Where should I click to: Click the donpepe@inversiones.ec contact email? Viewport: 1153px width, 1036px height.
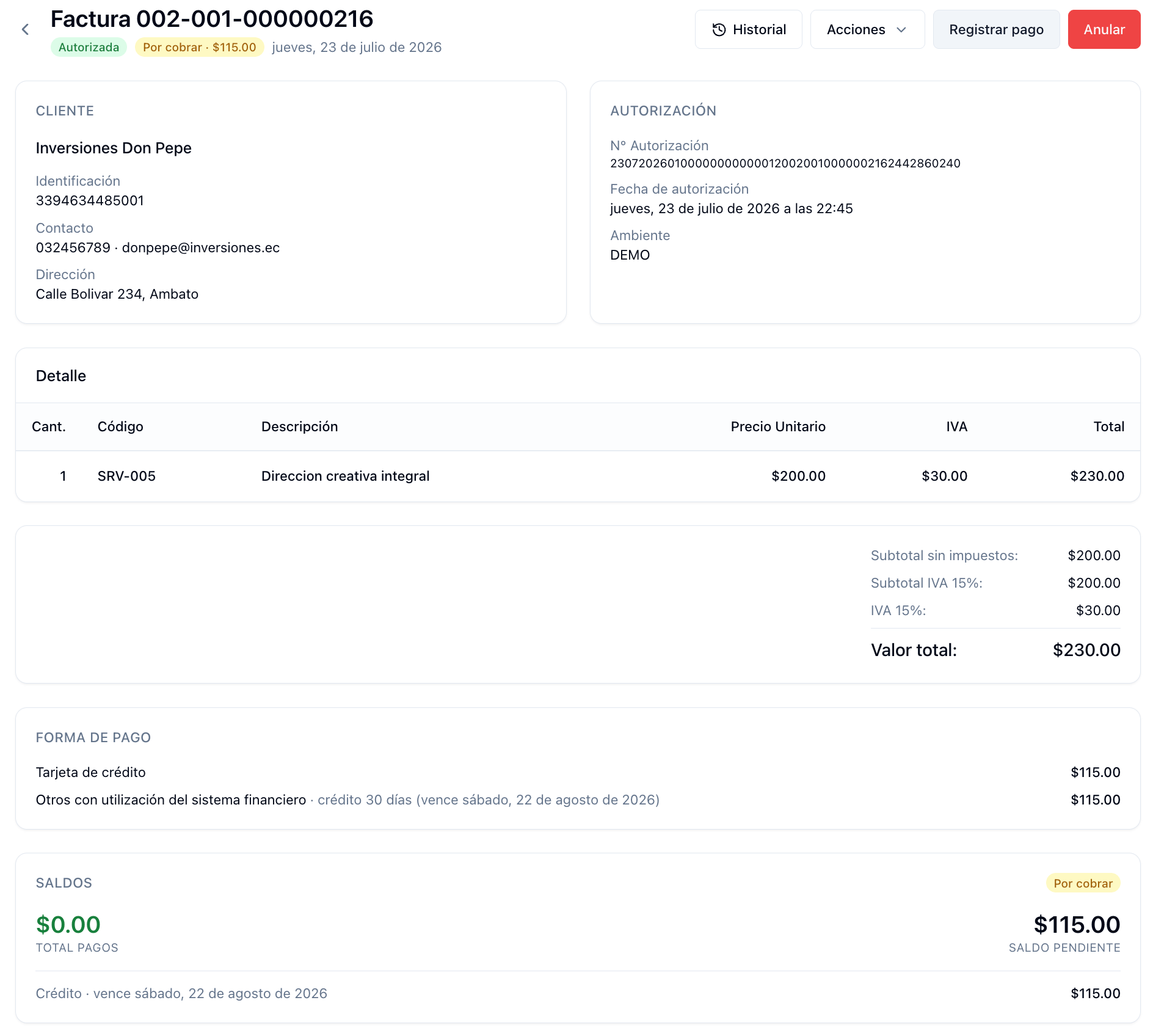(x=200, y=247)
